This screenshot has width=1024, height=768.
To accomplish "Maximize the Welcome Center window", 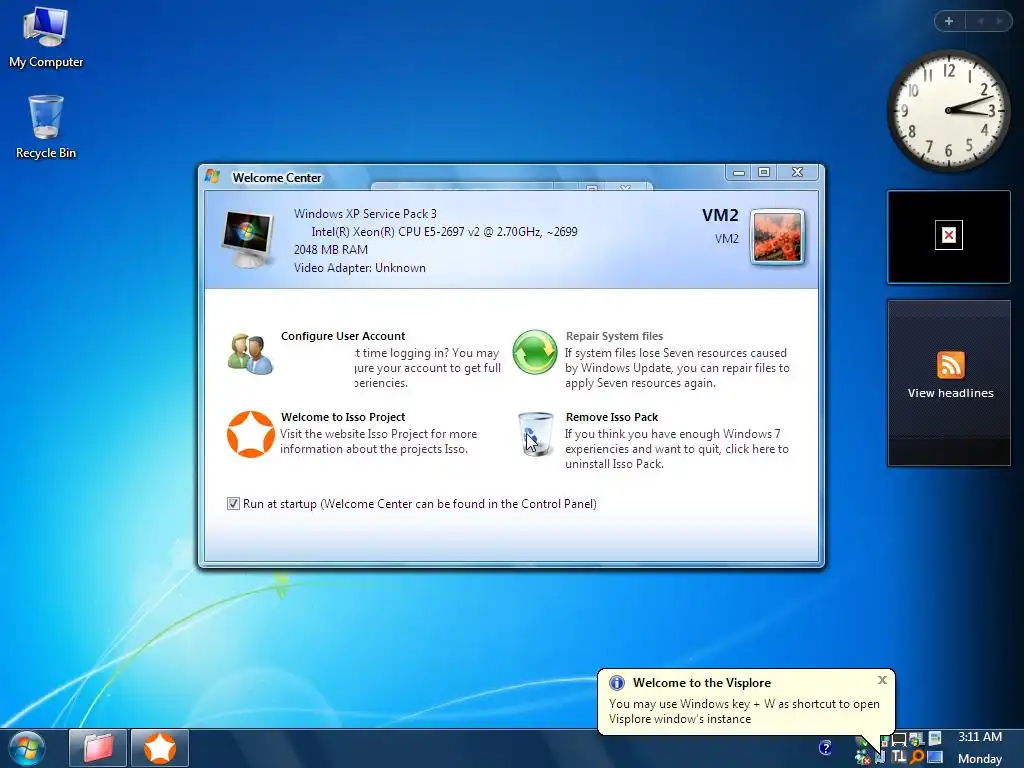I will pyautogui.click(x=763, y=172).
